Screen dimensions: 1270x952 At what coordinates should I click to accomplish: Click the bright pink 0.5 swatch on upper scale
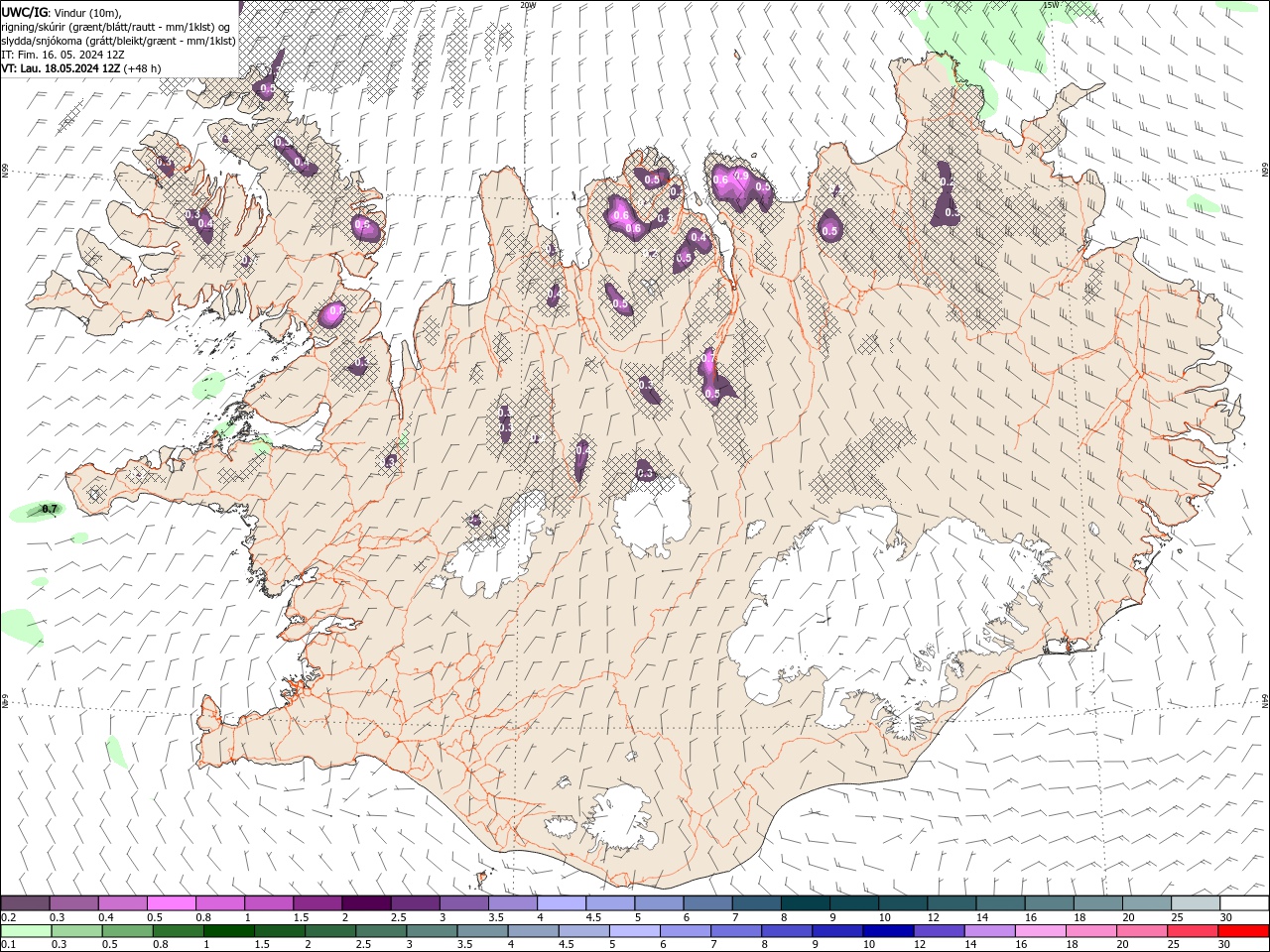[x=171, y=903]
